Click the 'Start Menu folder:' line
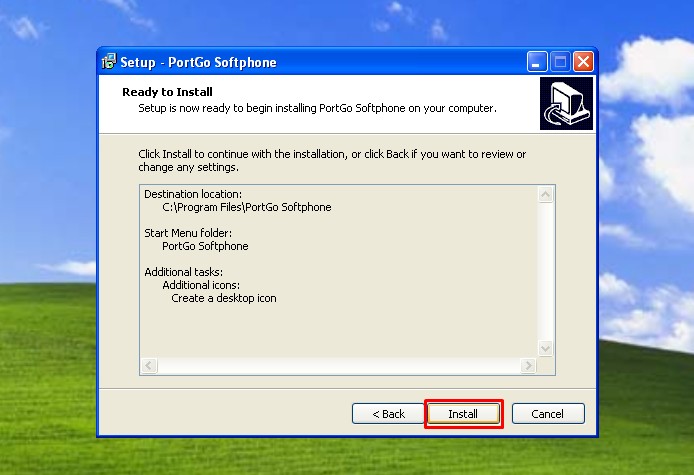The height and width of the screenshot is (475, 694). click(188, 233)
